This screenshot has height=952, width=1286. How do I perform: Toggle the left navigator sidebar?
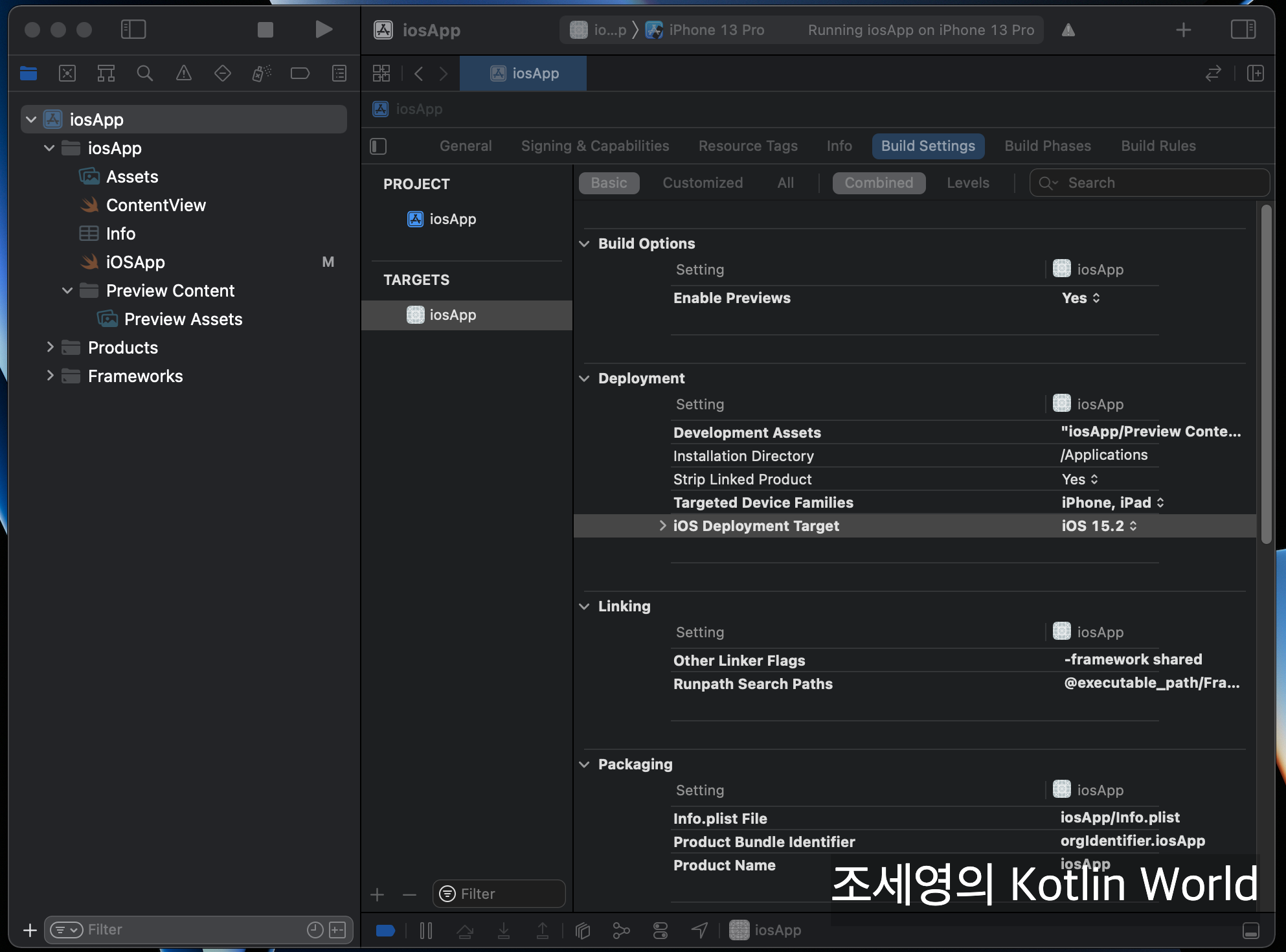click(133, 30)
